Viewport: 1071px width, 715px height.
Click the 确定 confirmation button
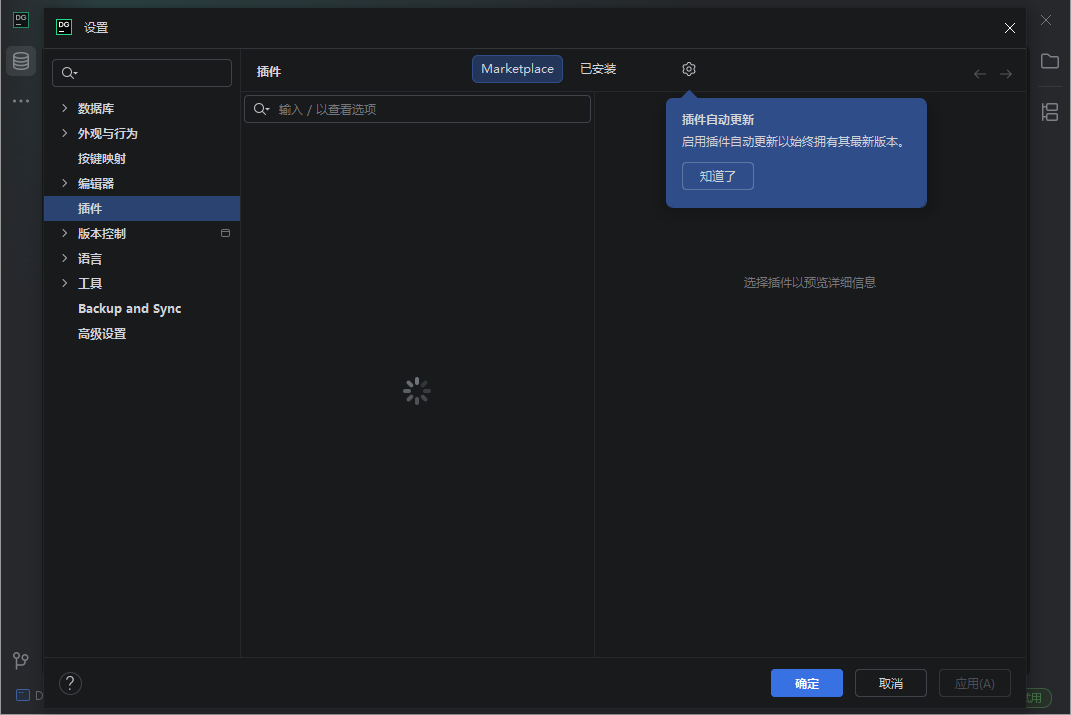click(806, 683)
